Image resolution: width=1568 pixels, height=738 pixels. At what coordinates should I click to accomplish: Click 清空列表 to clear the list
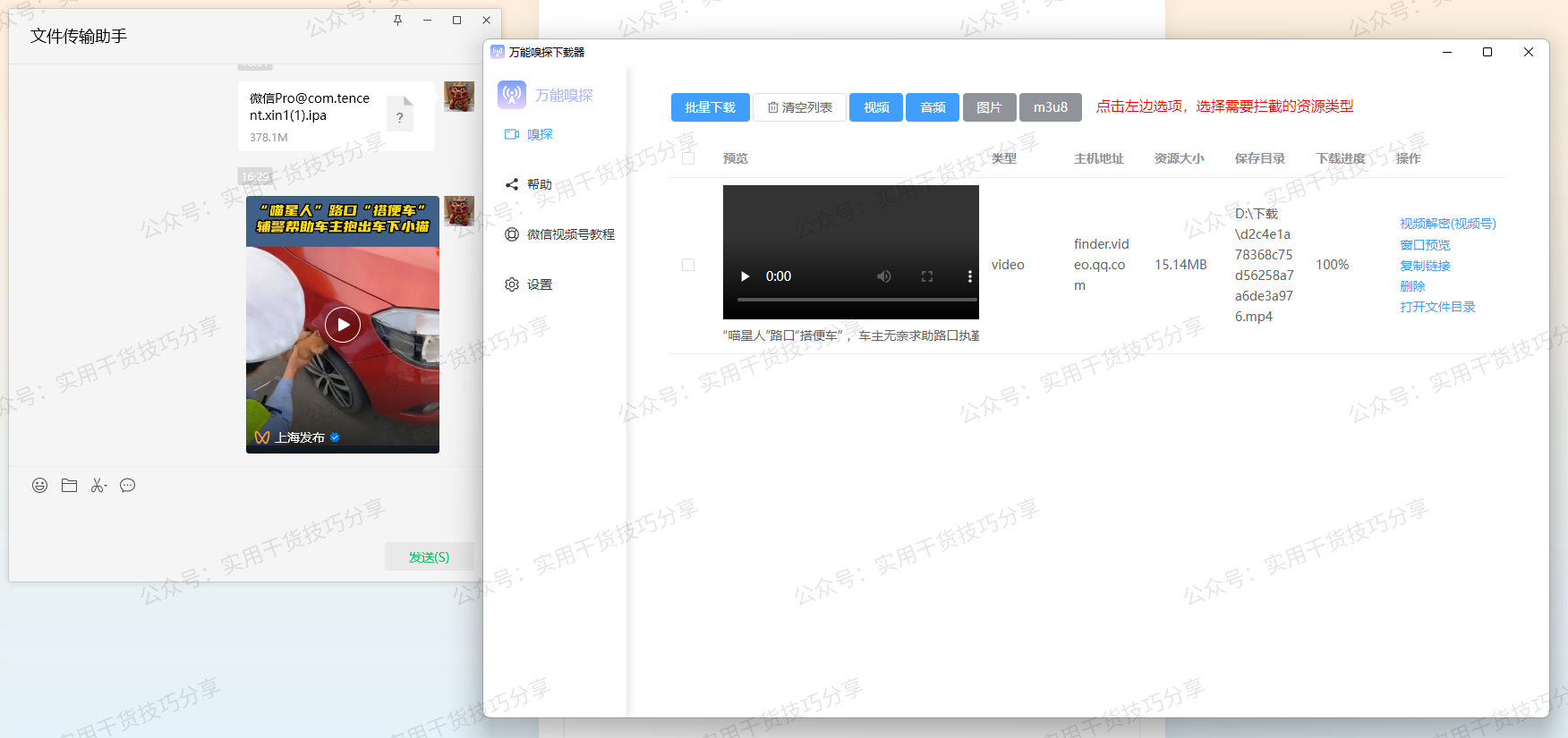coord(799,107)
